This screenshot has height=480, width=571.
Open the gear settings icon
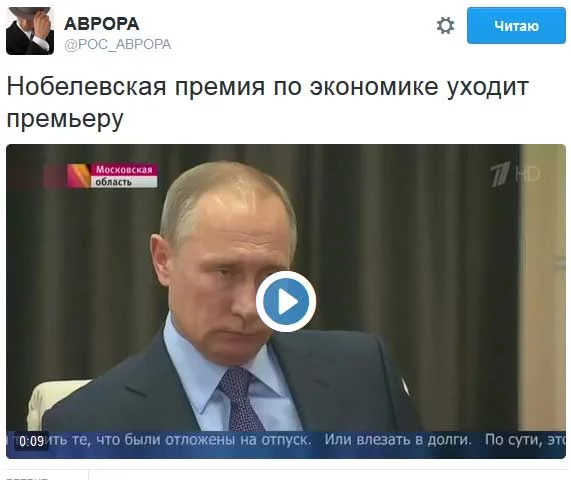[x=445, y=25]
